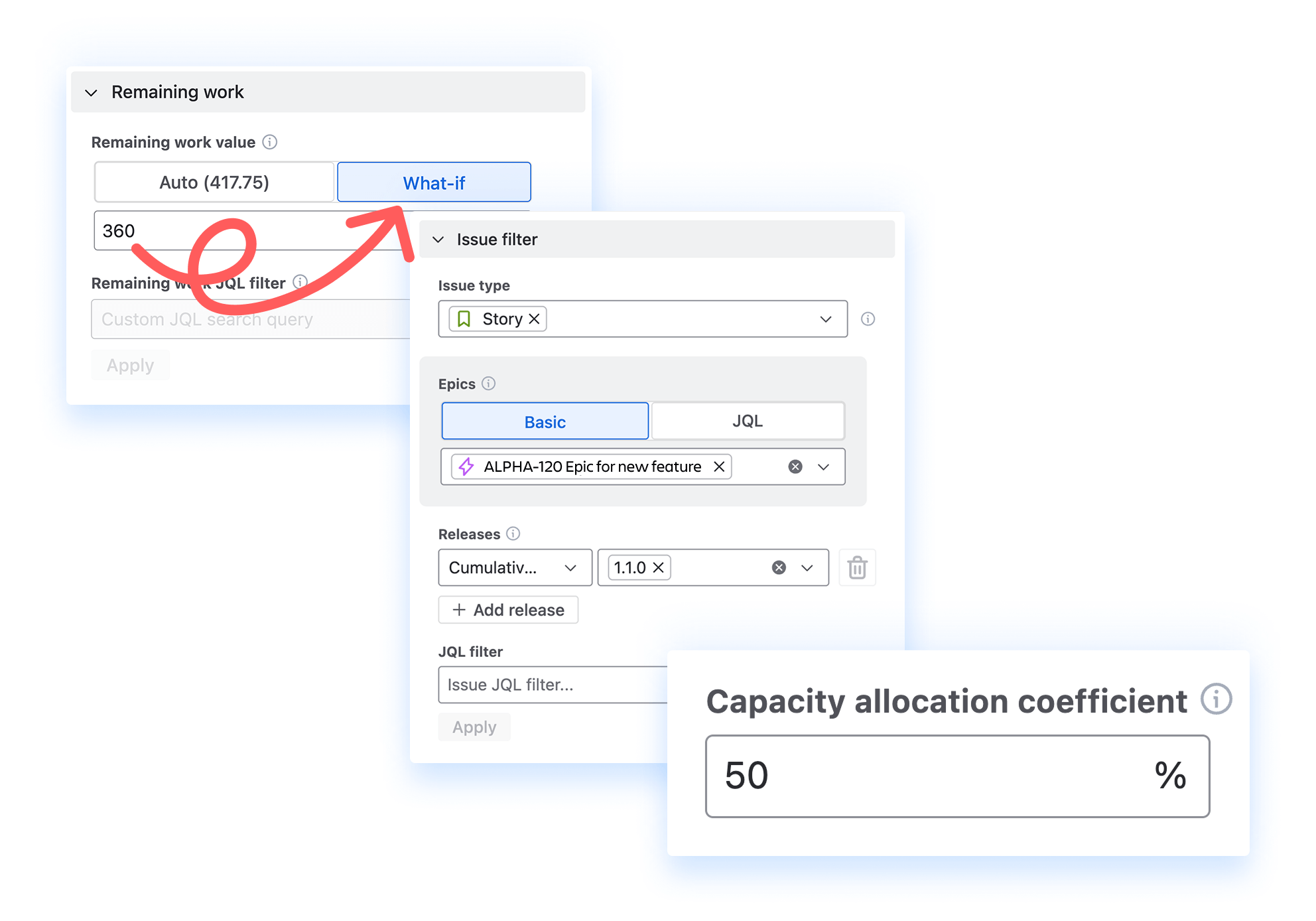Collapse the Issue filter section

pos(438,240)
